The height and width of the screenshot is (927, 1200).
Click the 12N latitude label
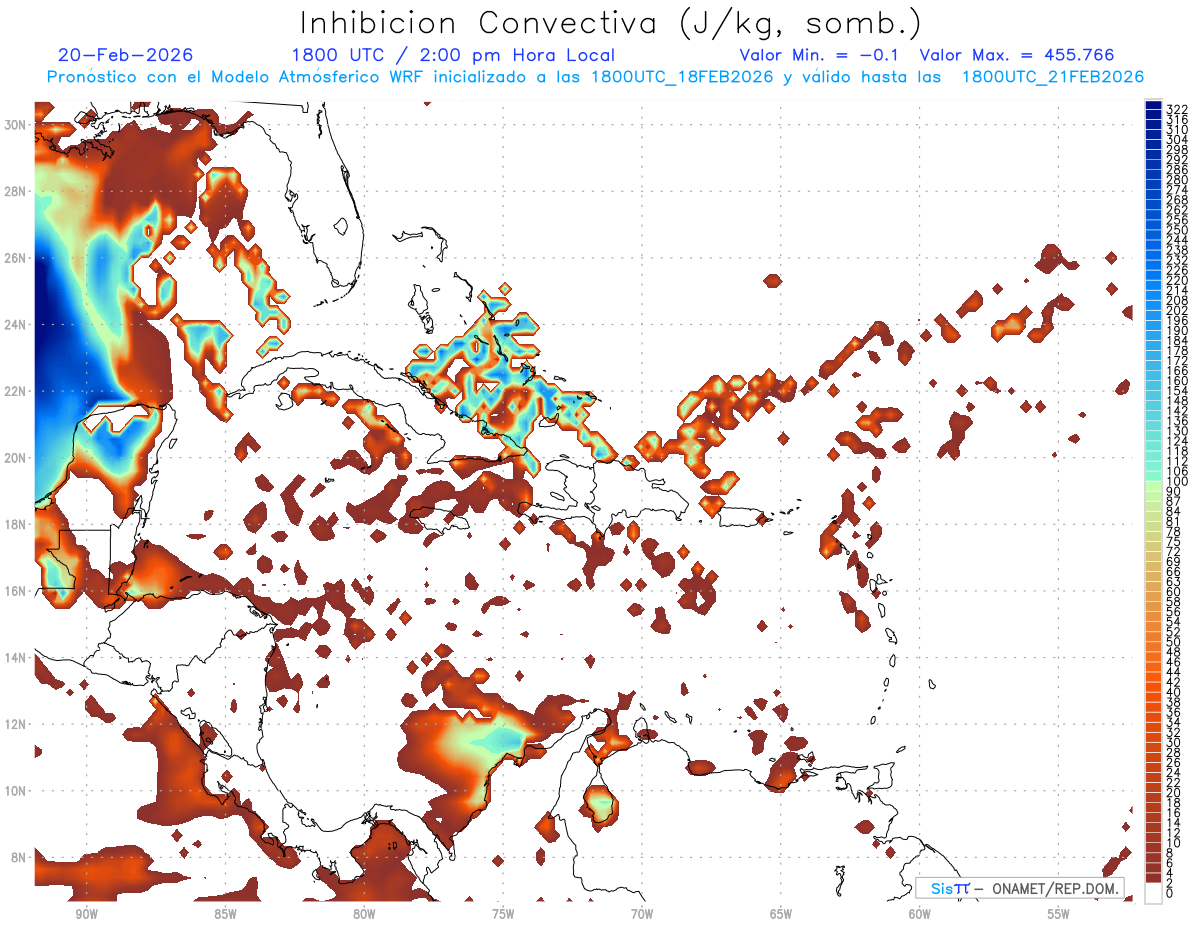tap(17, 724)
